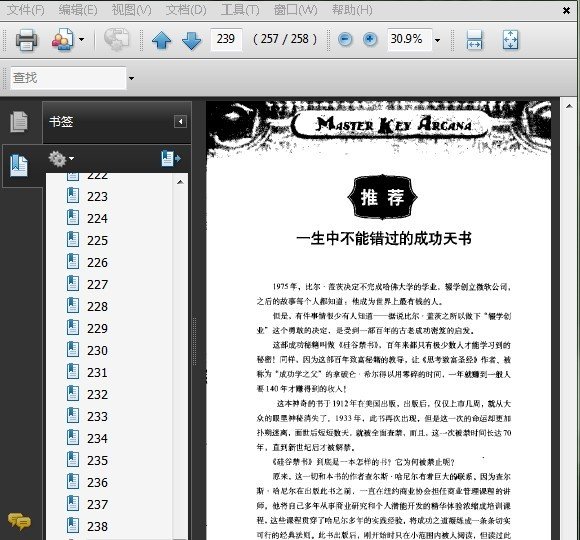Click document scrollbar up arrow
The width and height of the screenshot is (580, 540).
[569, 107]
